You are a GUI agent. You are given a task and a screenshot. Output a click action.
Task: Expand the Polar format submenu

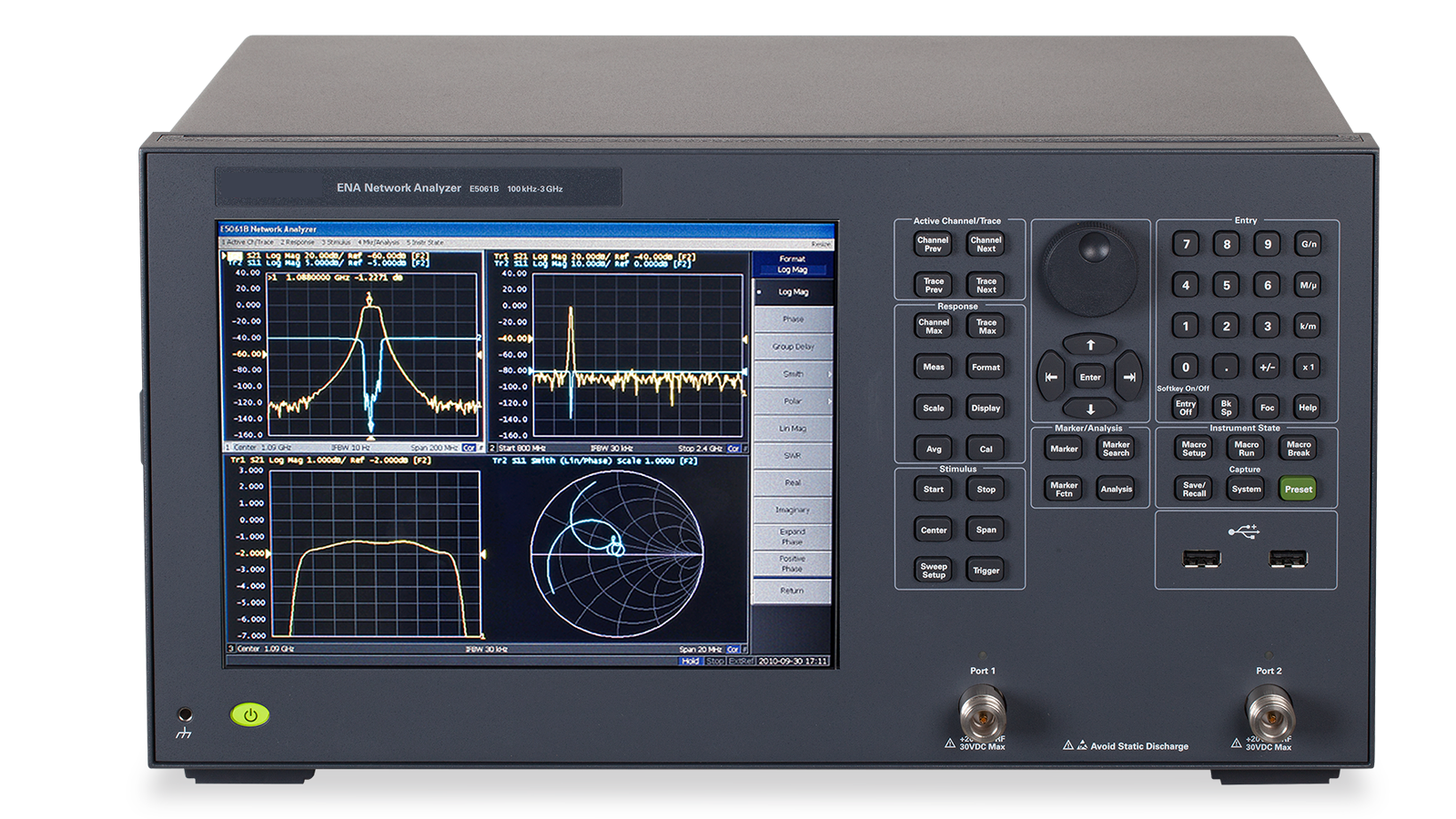(793, 401)
